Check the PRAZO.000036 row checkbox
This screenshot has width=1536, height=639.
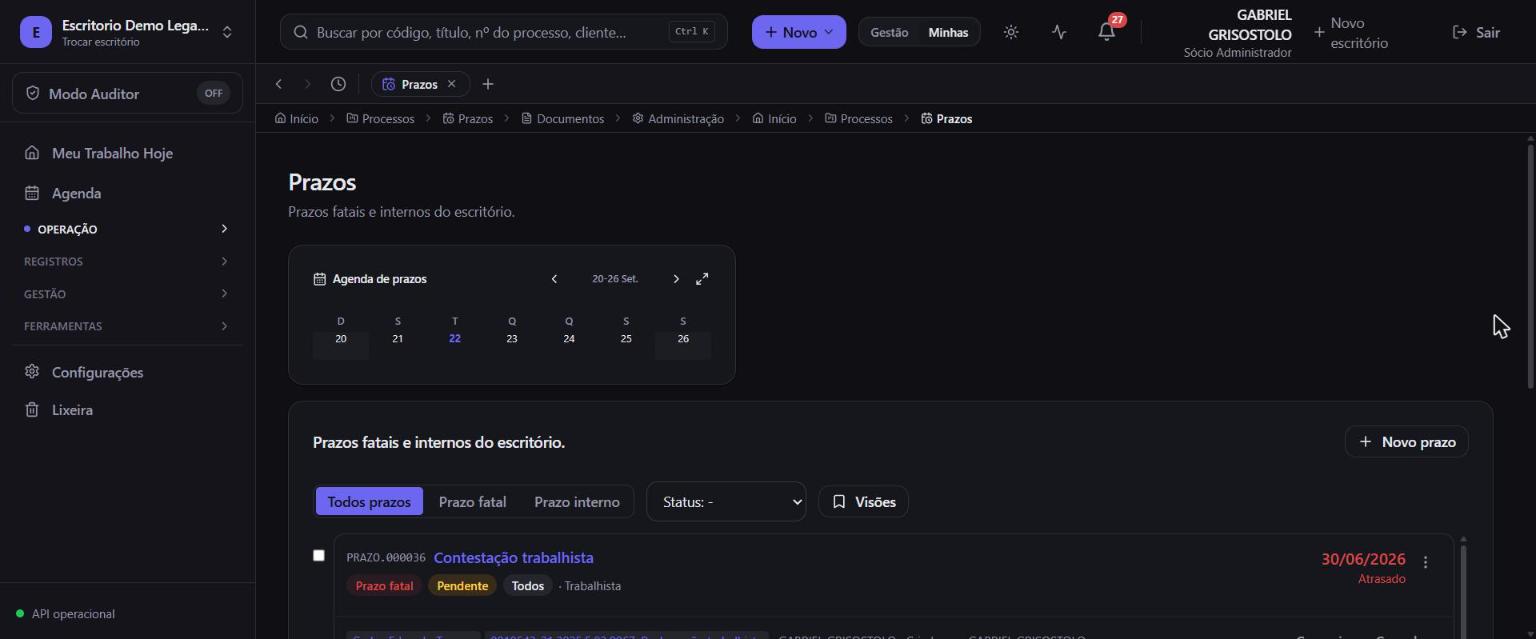[319, 555]
